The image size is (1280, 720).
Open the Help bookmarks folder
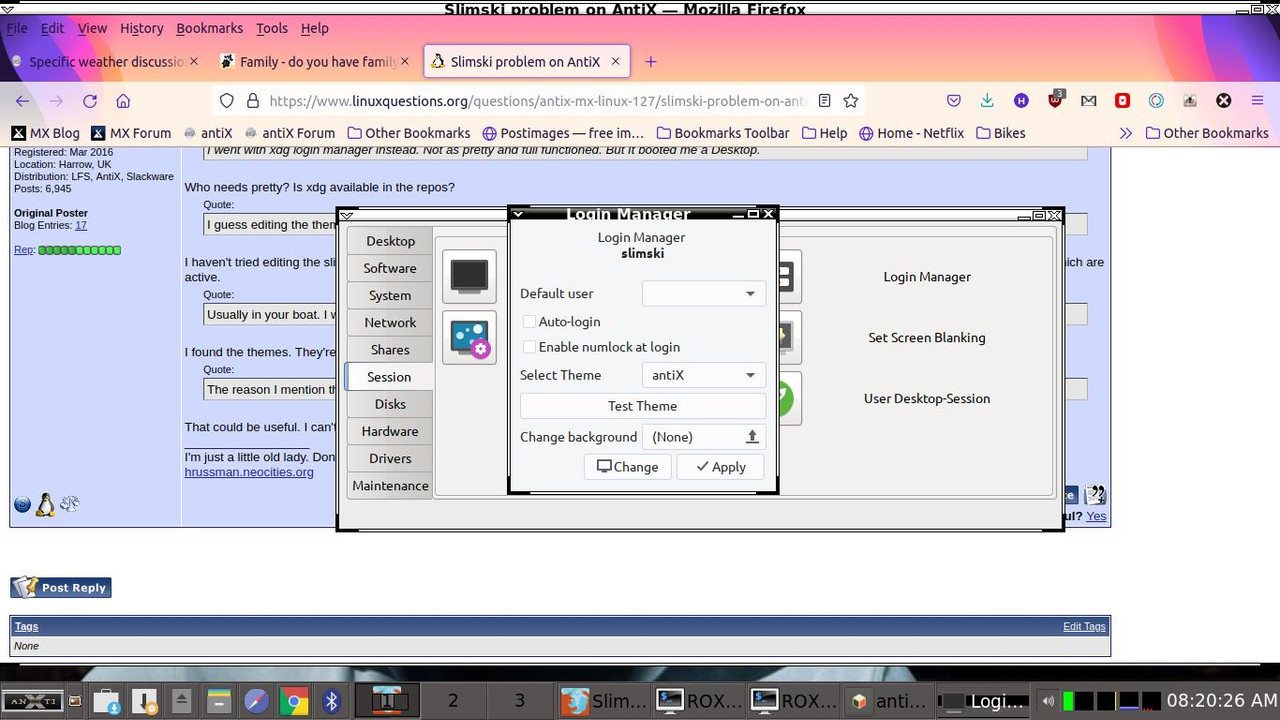tap(824, 133)
